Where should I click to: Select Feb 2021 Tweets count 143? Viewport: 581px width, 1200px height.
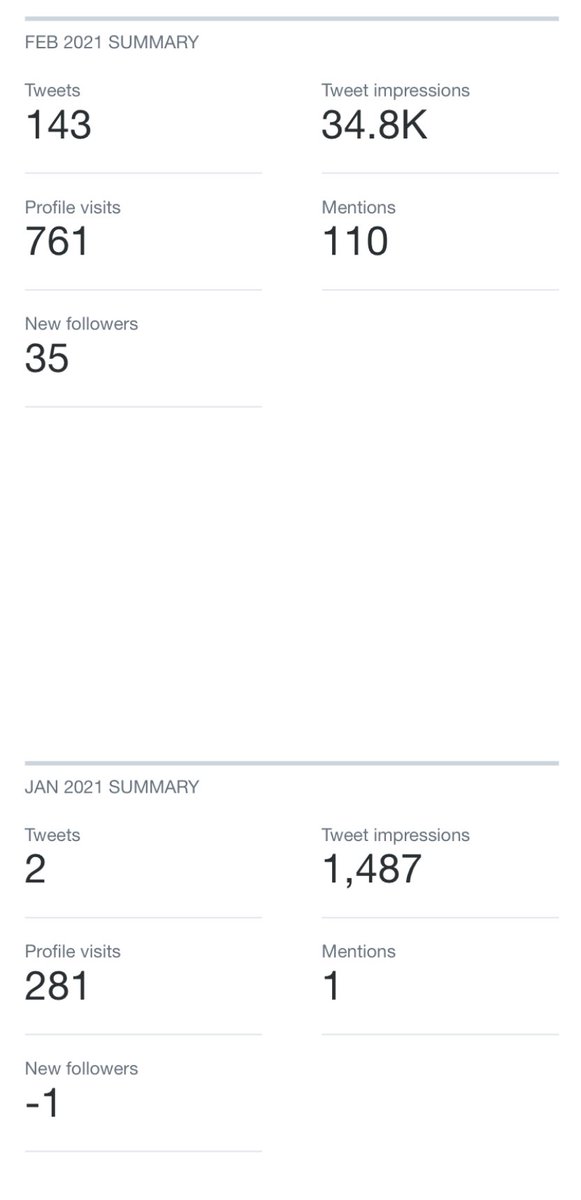coord(58,125)
